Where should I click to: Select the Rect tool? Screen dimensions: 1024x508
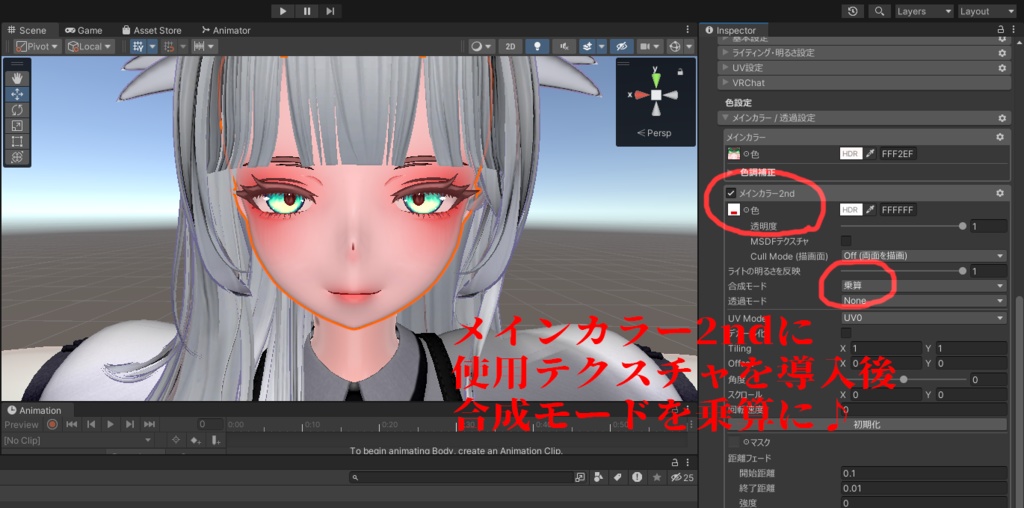pyautogui.click(x=17, y=141)
